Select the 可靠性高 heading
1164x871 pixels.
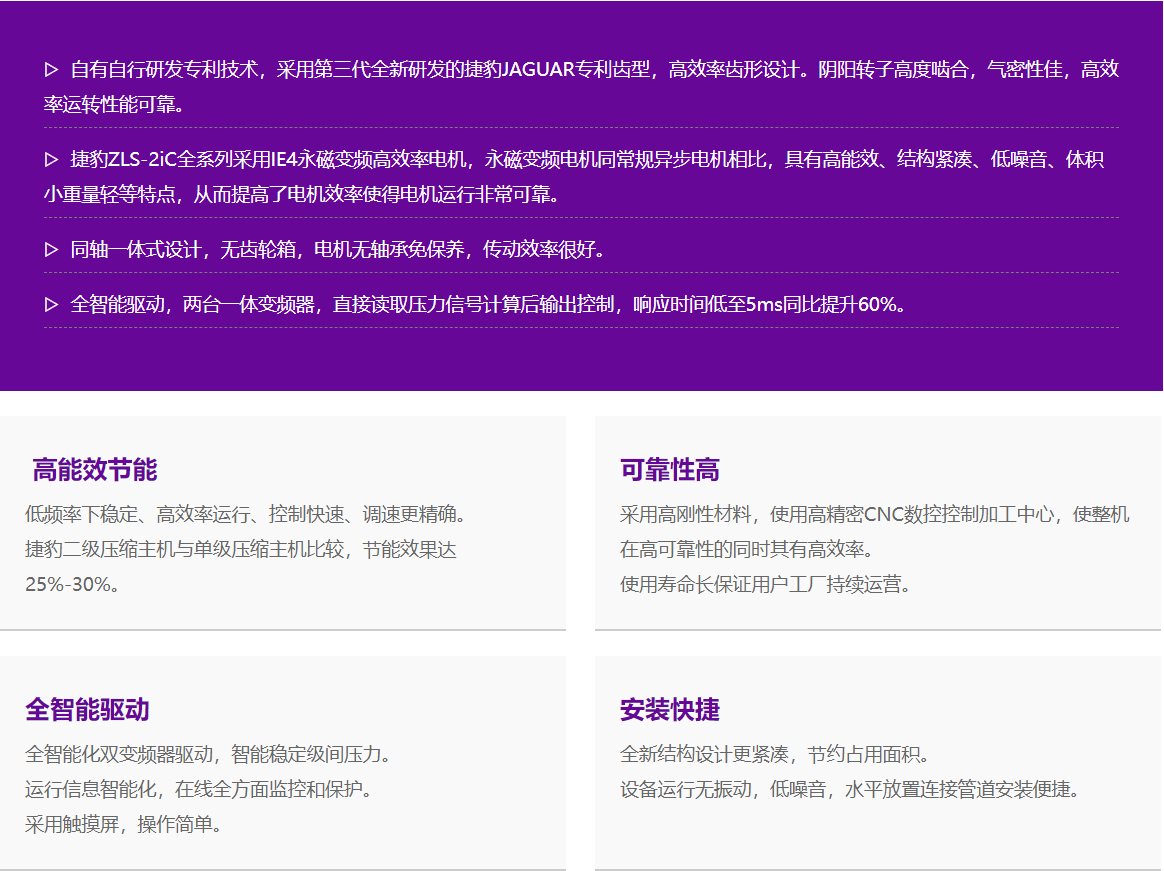[669, 470]
